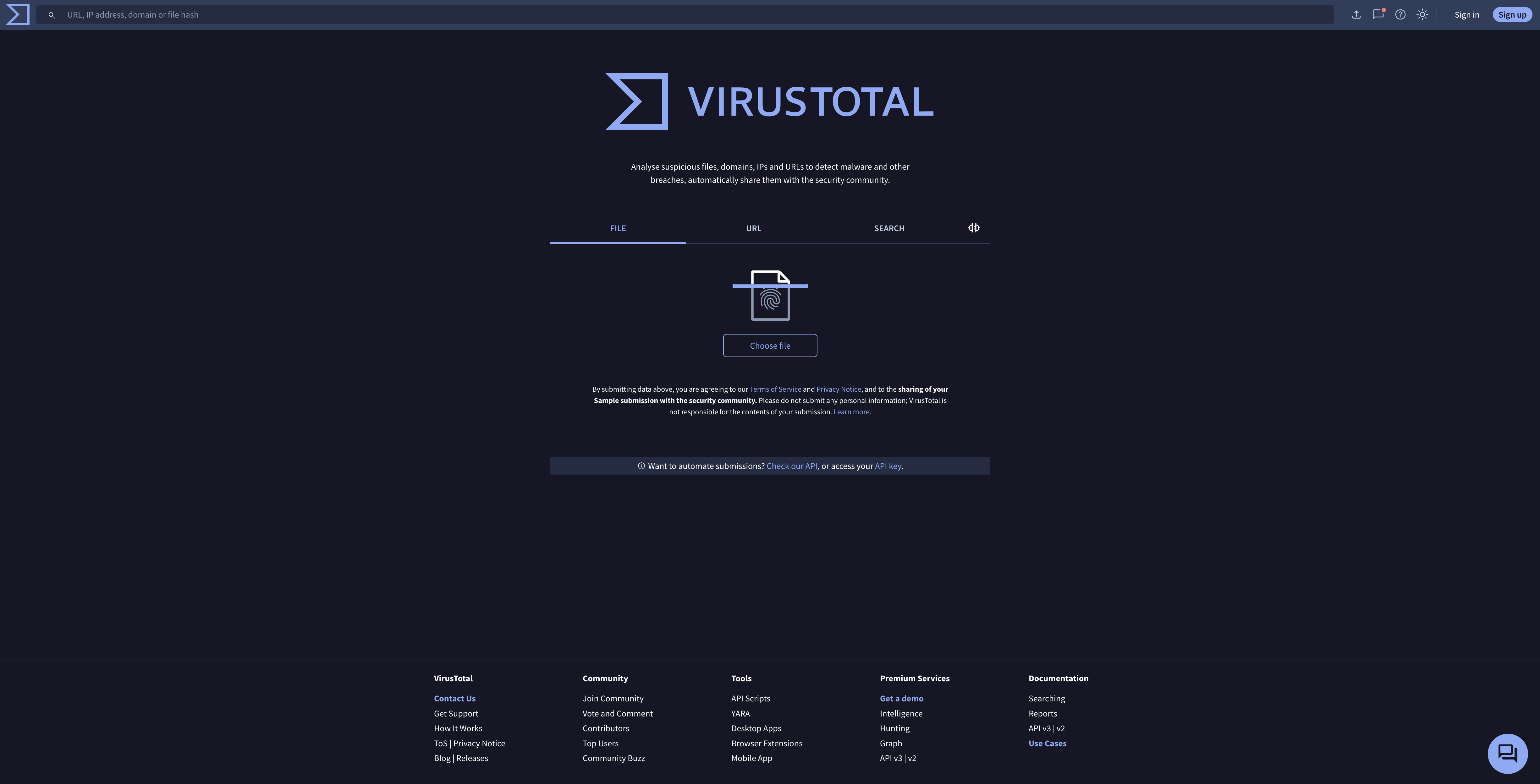Click the upload file icon in header
Viewport: 1540px width, 784px height.
1356,14
